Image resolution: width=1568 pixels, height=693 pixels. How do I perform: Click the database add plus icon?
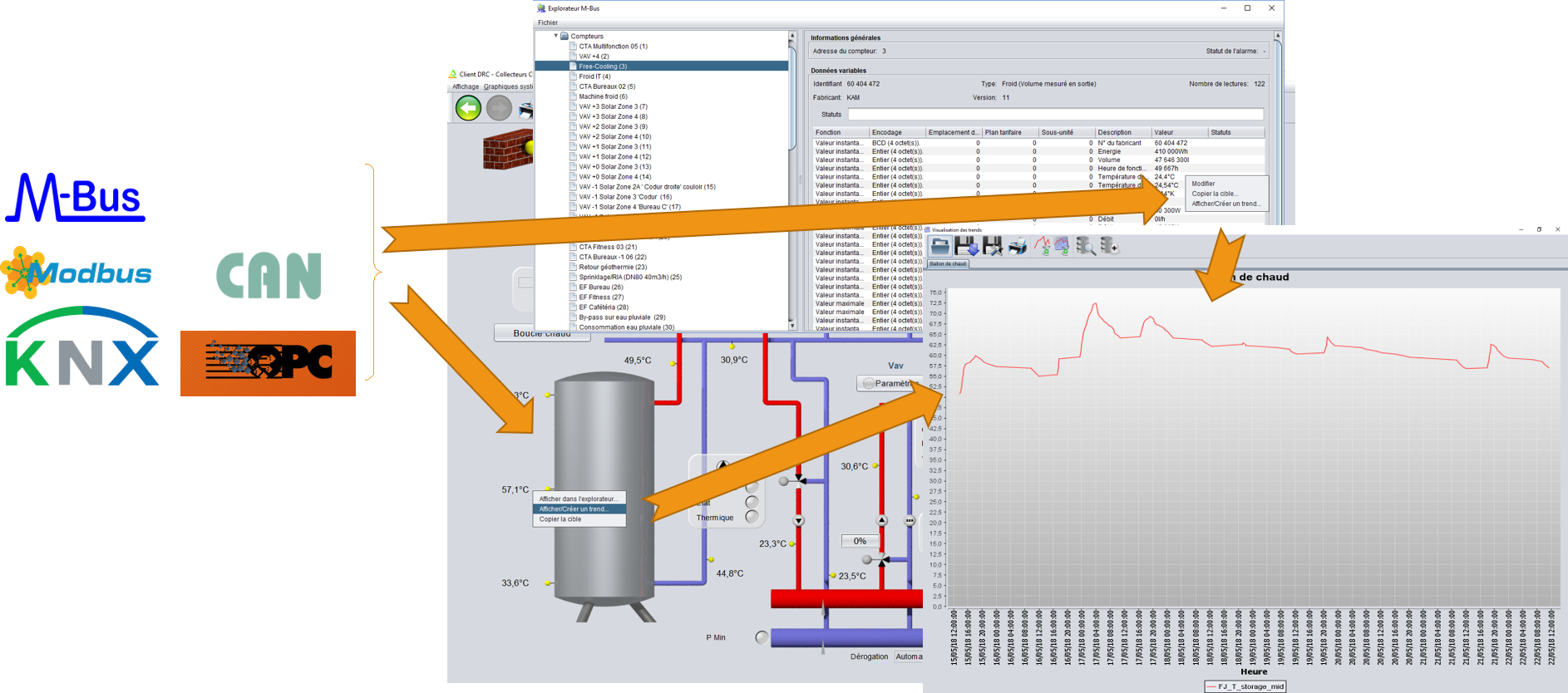tap(1109, 246)
